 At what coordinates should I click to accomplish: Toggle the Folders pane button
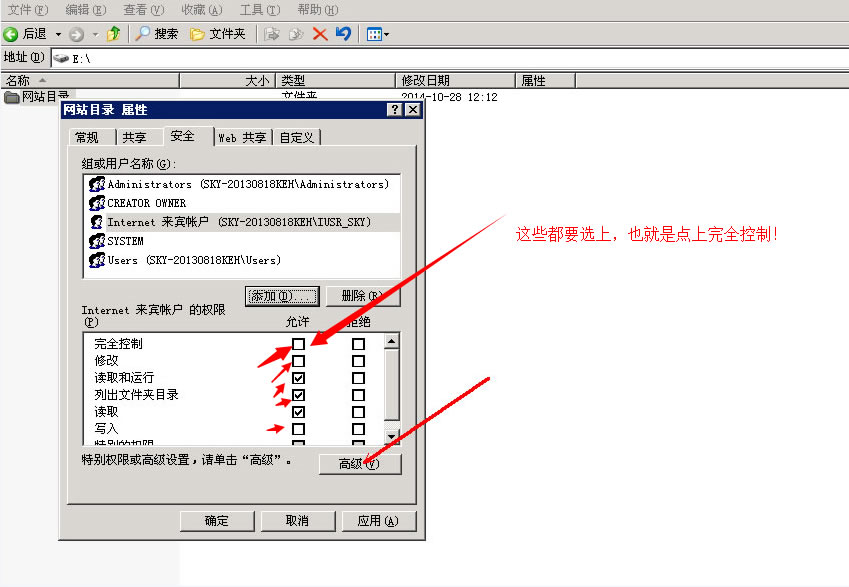coord(218,34)
